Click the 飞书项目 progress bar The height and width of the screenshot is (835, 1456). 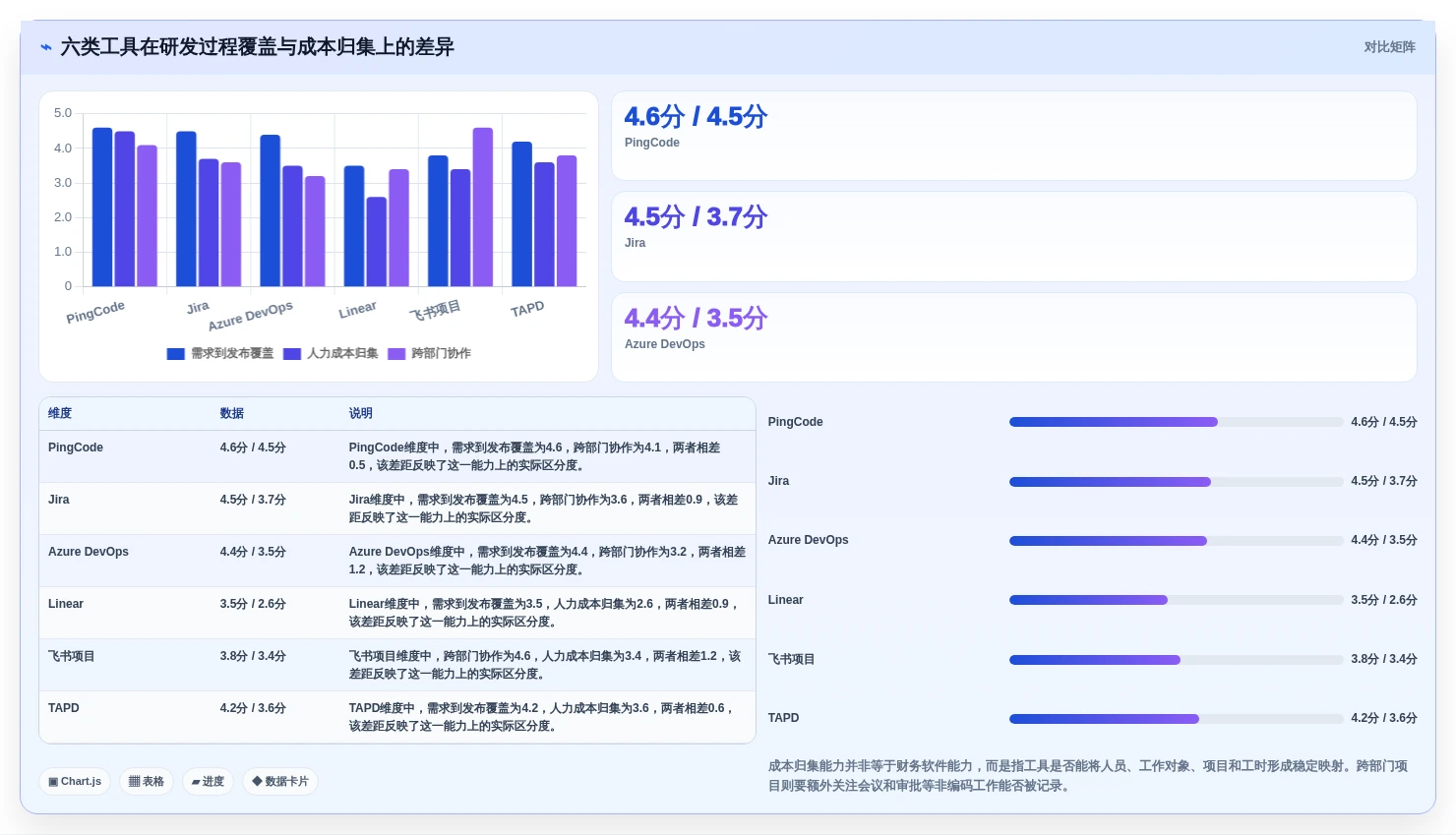(x=1176, y=660)
